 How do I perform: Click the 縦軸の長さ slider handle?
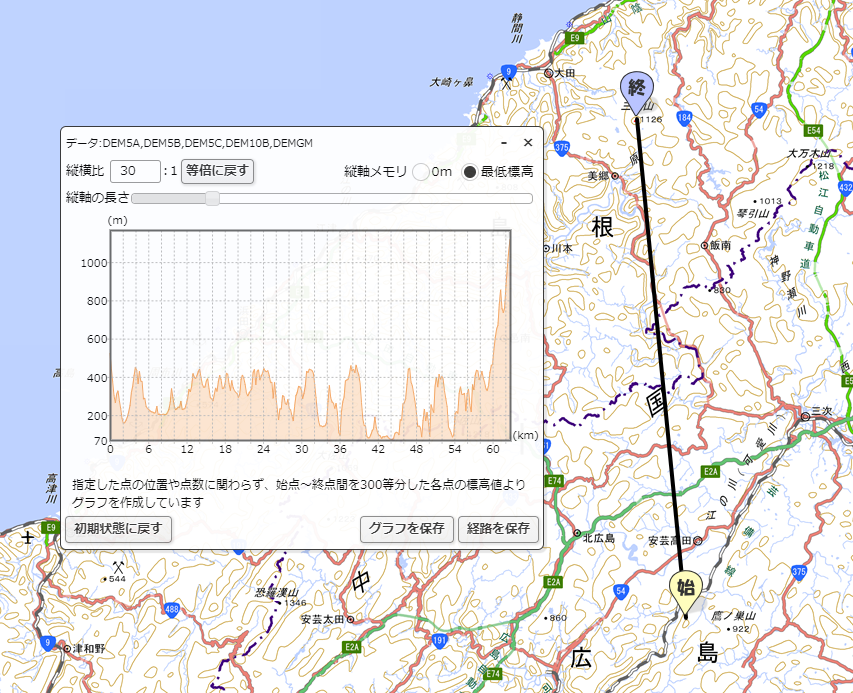coord(212,198)
